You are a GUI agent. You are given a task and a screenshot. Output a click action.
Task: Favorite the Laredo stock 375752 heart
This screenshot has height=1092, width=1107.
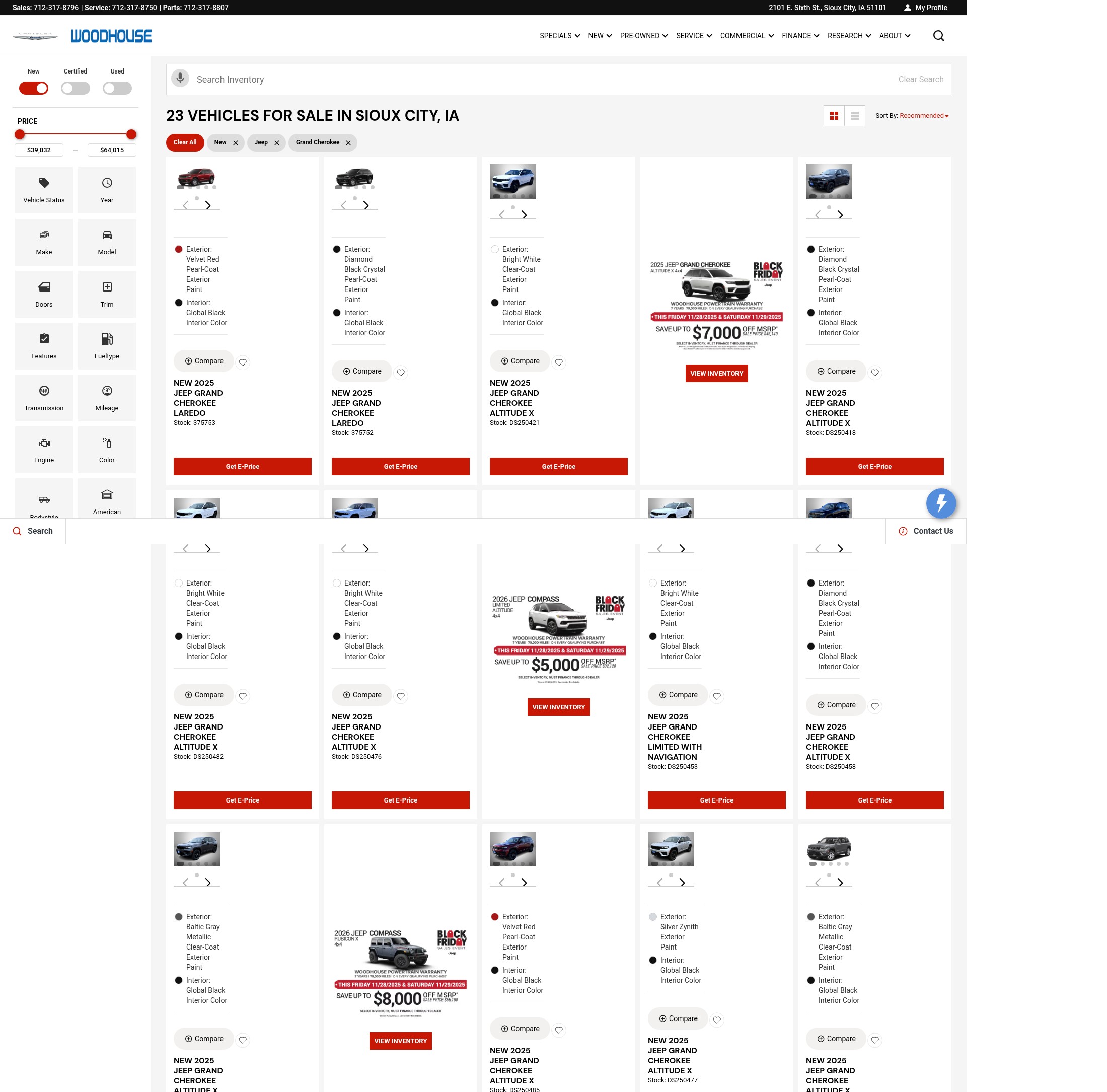[401, 373]
